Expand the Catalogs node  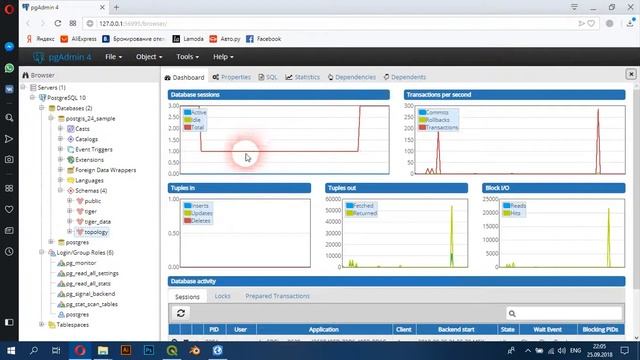(x=60, y=139)
